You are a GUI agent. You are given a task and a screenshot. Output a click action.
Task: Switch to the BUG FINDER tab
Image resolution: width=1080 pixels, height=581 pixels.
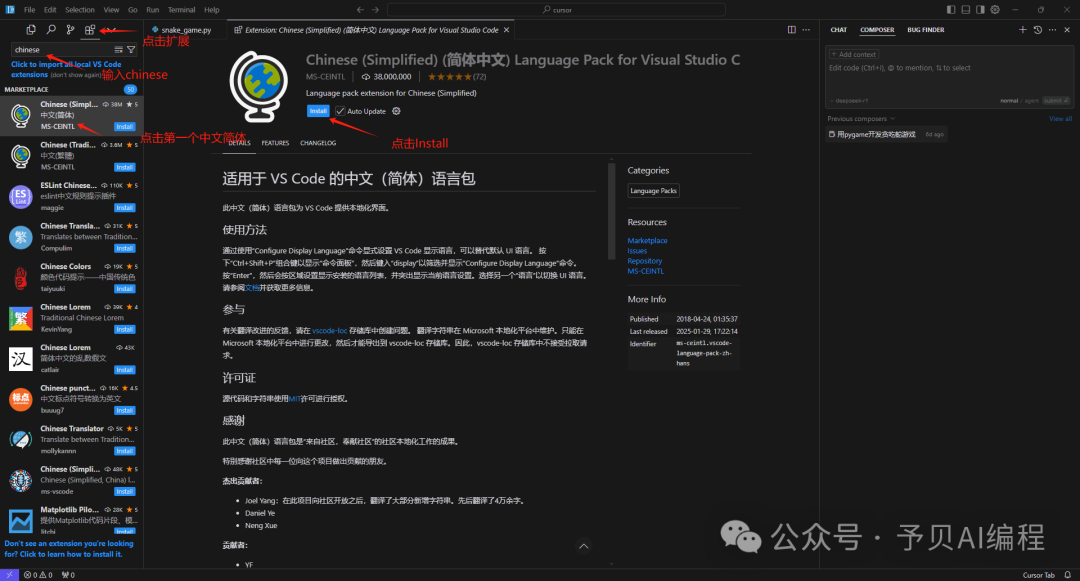[925, 30]
